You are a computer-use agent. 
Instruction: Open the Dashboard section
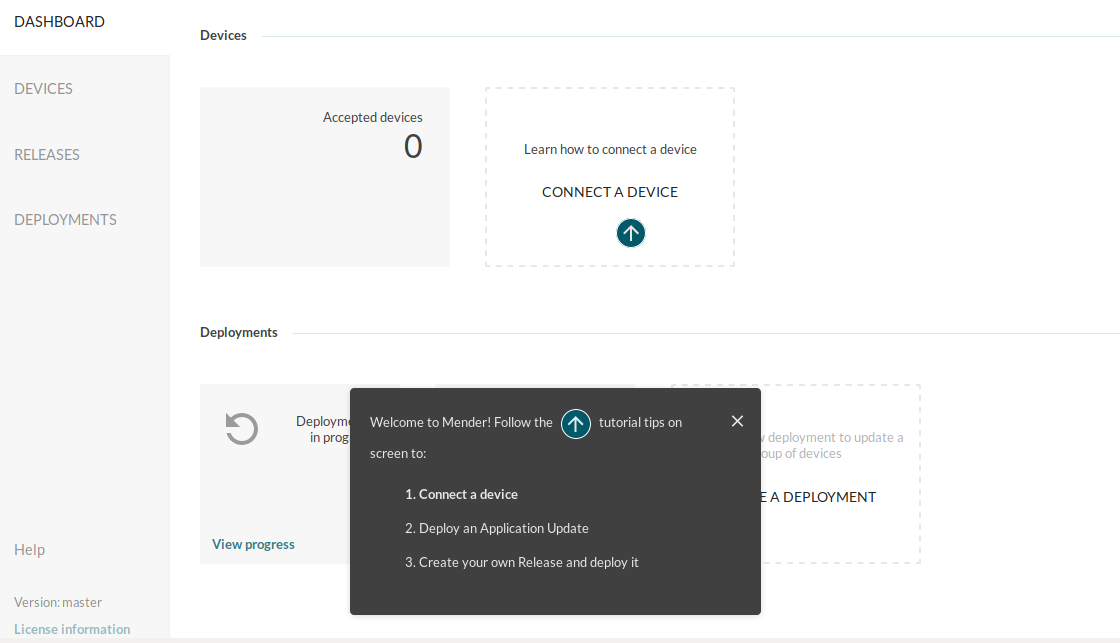59,22
